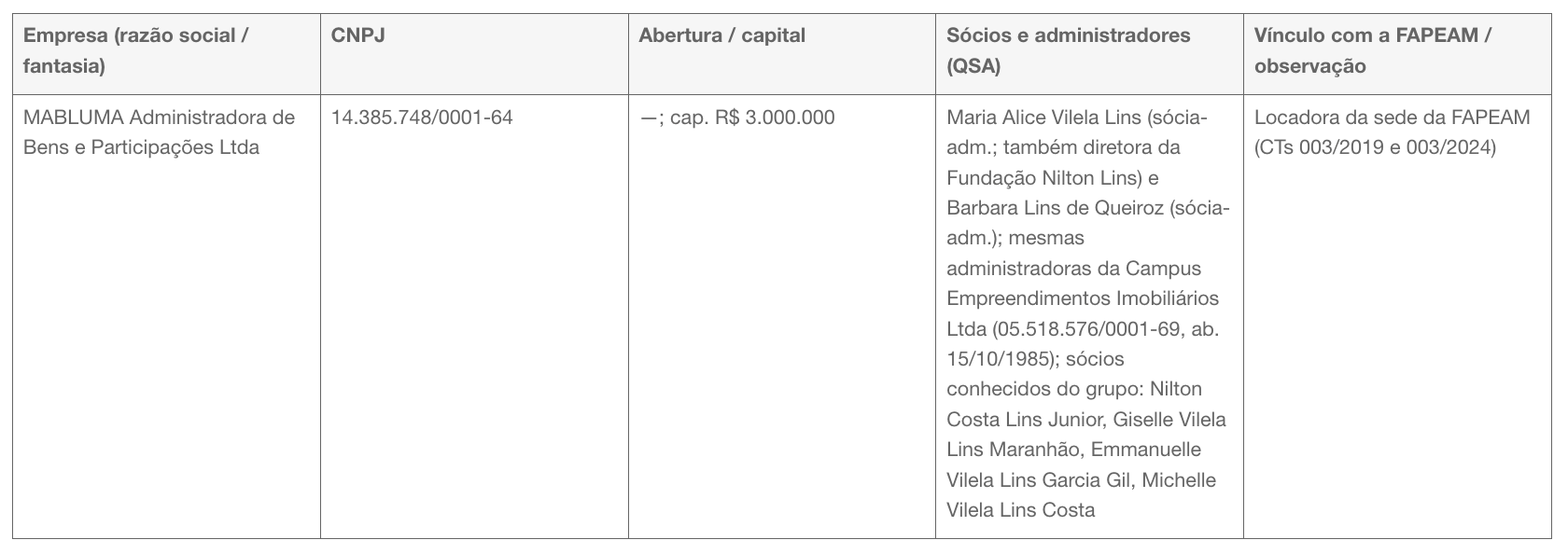Click the name Maria Alice Vilela Lins
Screen dimensions: 1568x554
point(1043,118)
